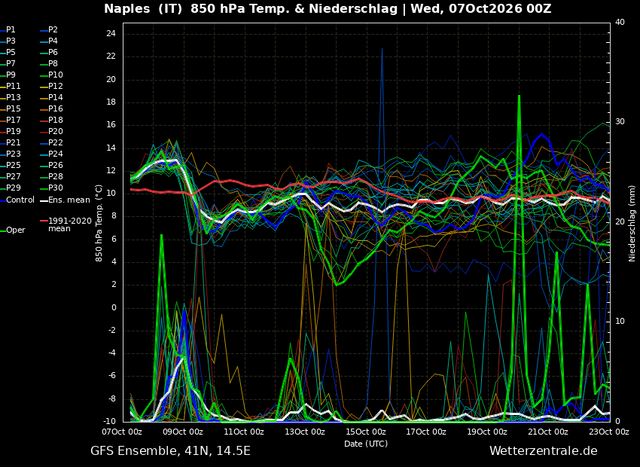Screen dimensions: 640x467
Task: Click legend label P3
Action: [11, 41]
